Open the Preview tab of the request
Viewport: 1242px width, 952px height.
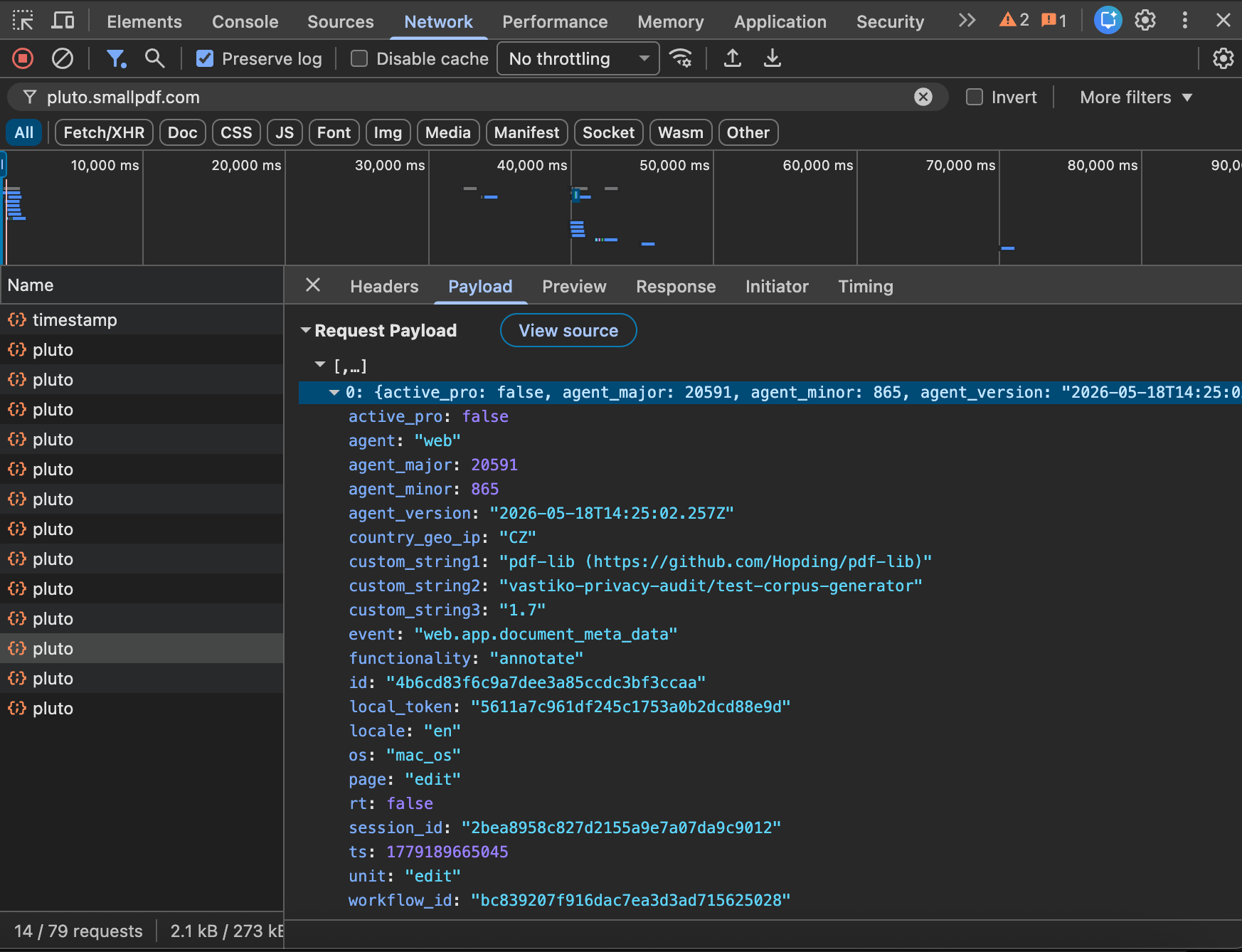click(x=574, y=286)
